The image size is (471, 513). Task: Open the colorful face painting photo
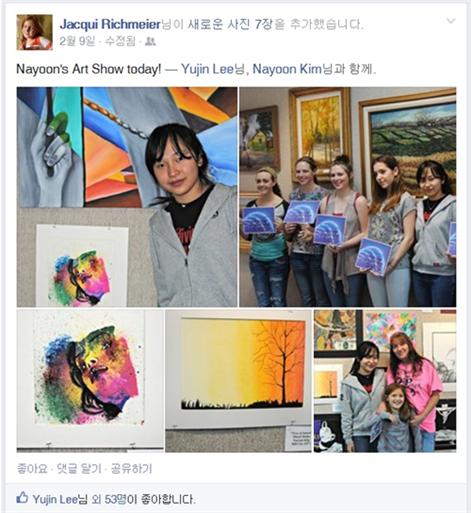(x=90, y=381)
